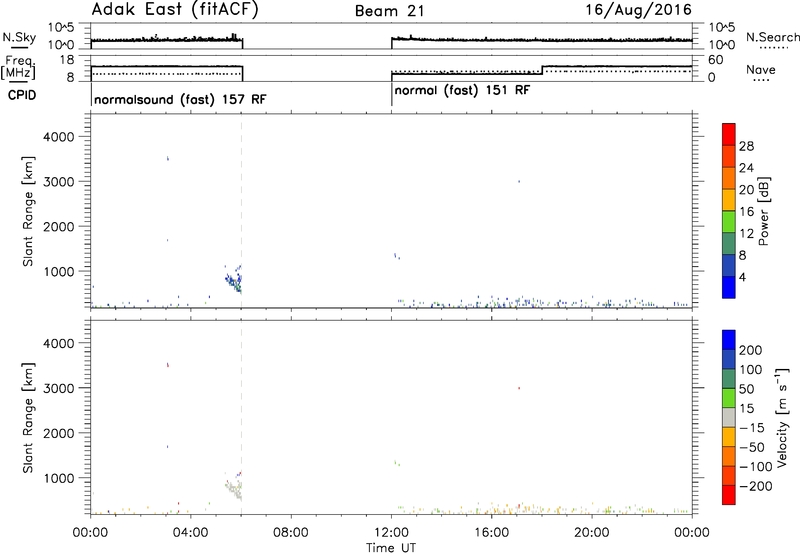This screenshot has width=800, height=554.
Task: Click the red top segment of Power colorbar
Action: coord(729,134)
